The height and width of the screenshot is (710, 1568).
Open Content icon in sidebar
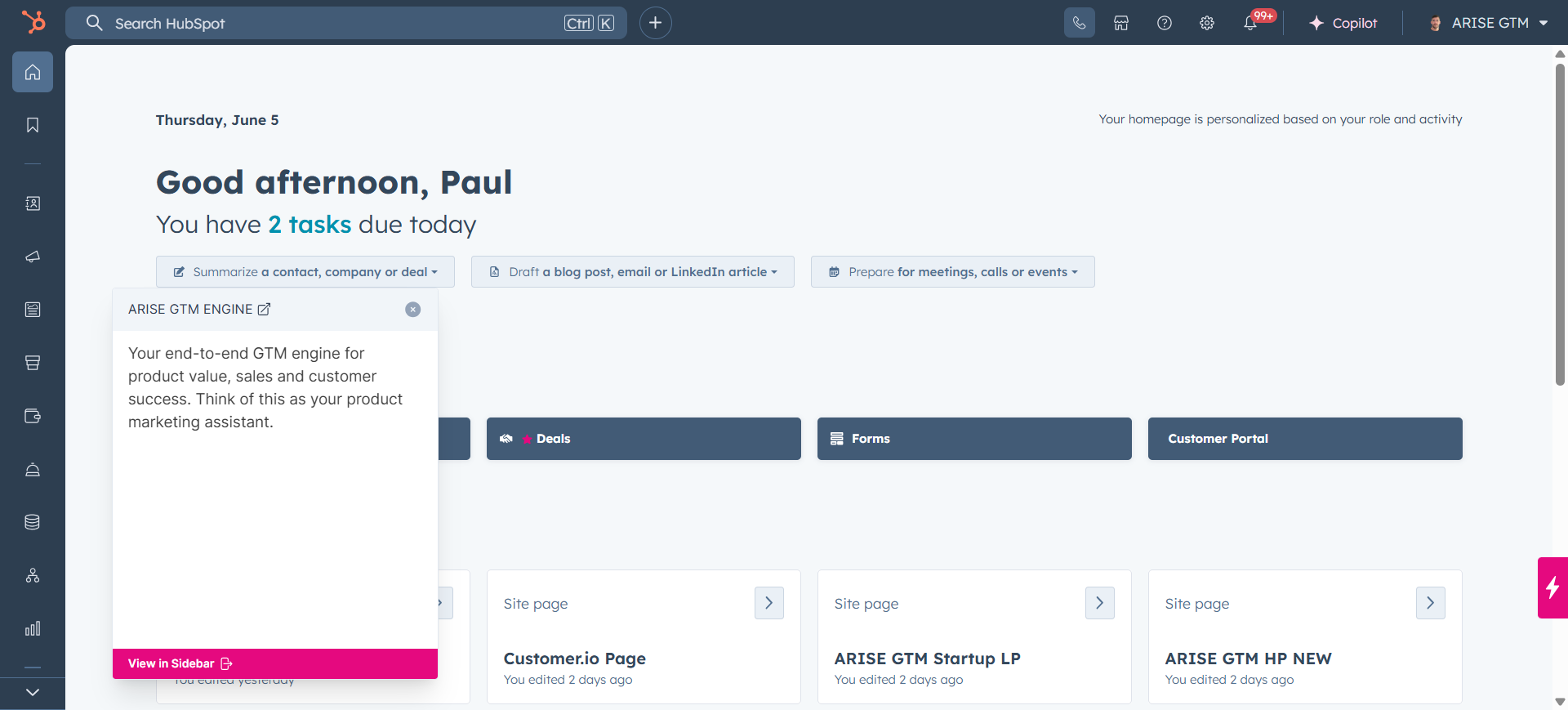[33, 310]
